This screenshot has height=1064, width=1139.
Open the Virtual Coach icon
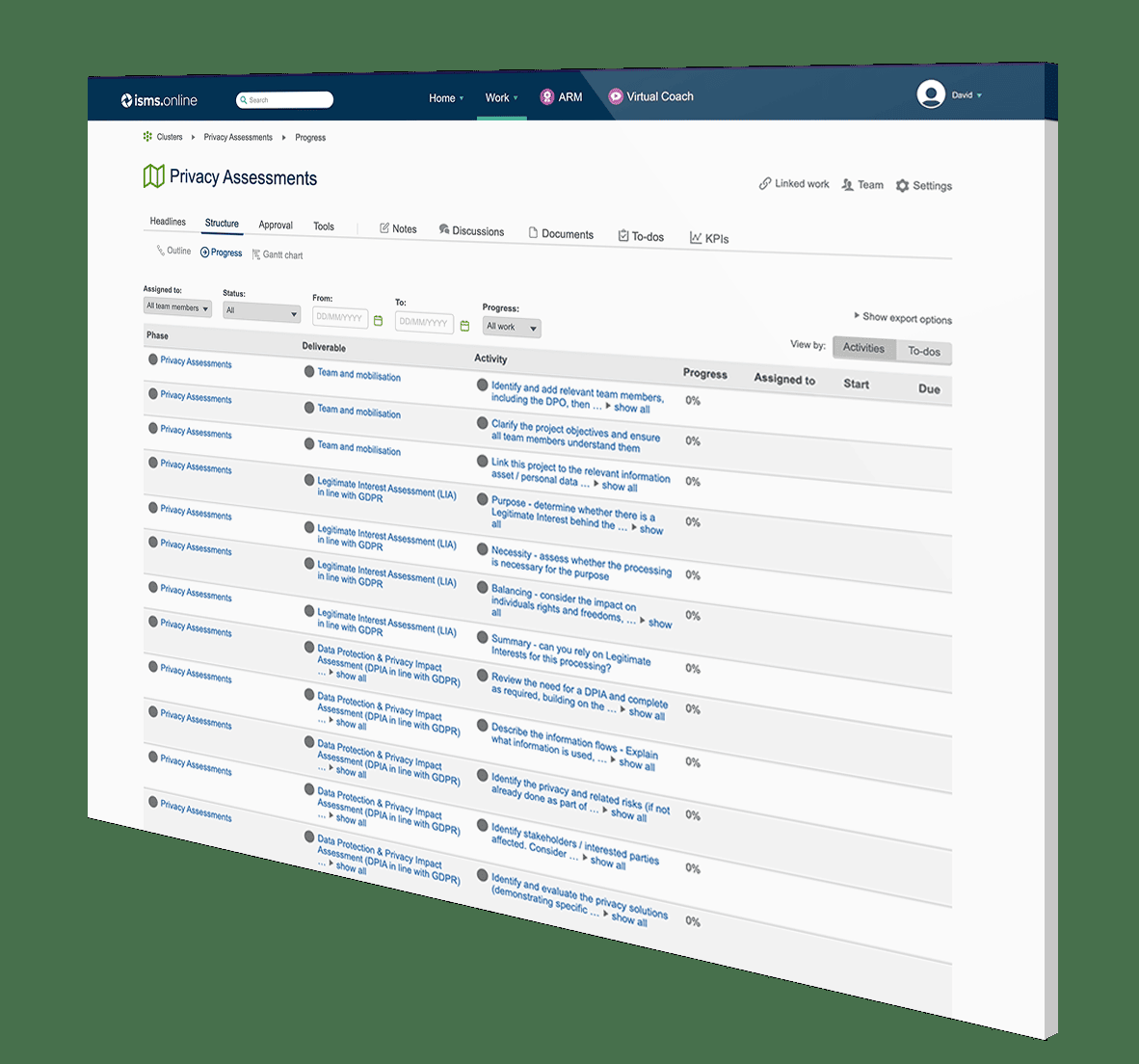(x=615, y=95)
